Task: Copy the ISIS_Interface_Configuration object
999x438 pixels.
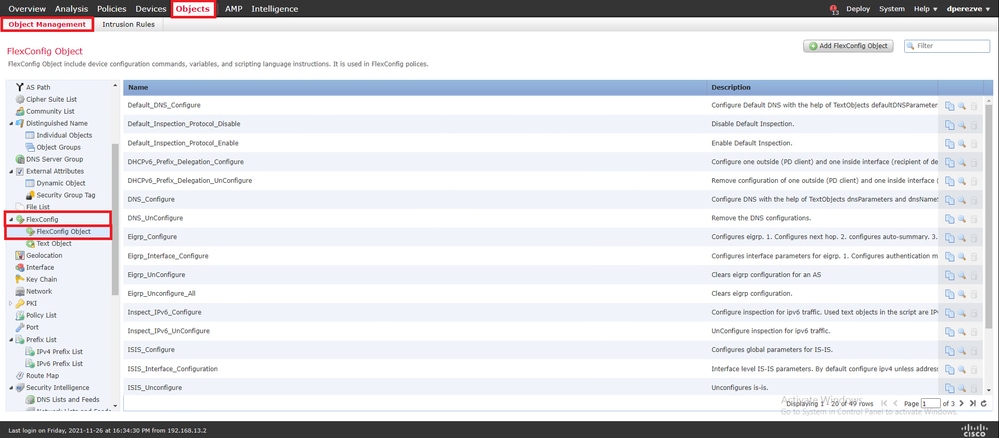Action: [949, 370]
